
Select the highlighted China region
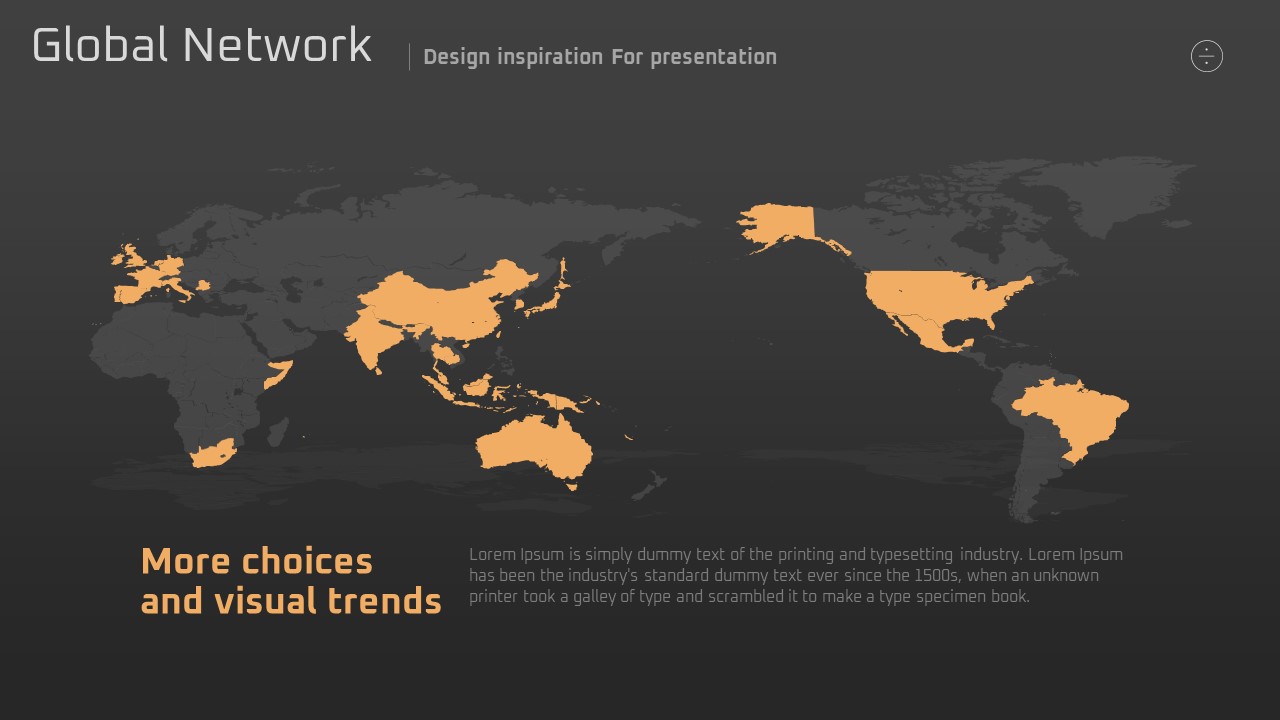click(x=450, y=298)
